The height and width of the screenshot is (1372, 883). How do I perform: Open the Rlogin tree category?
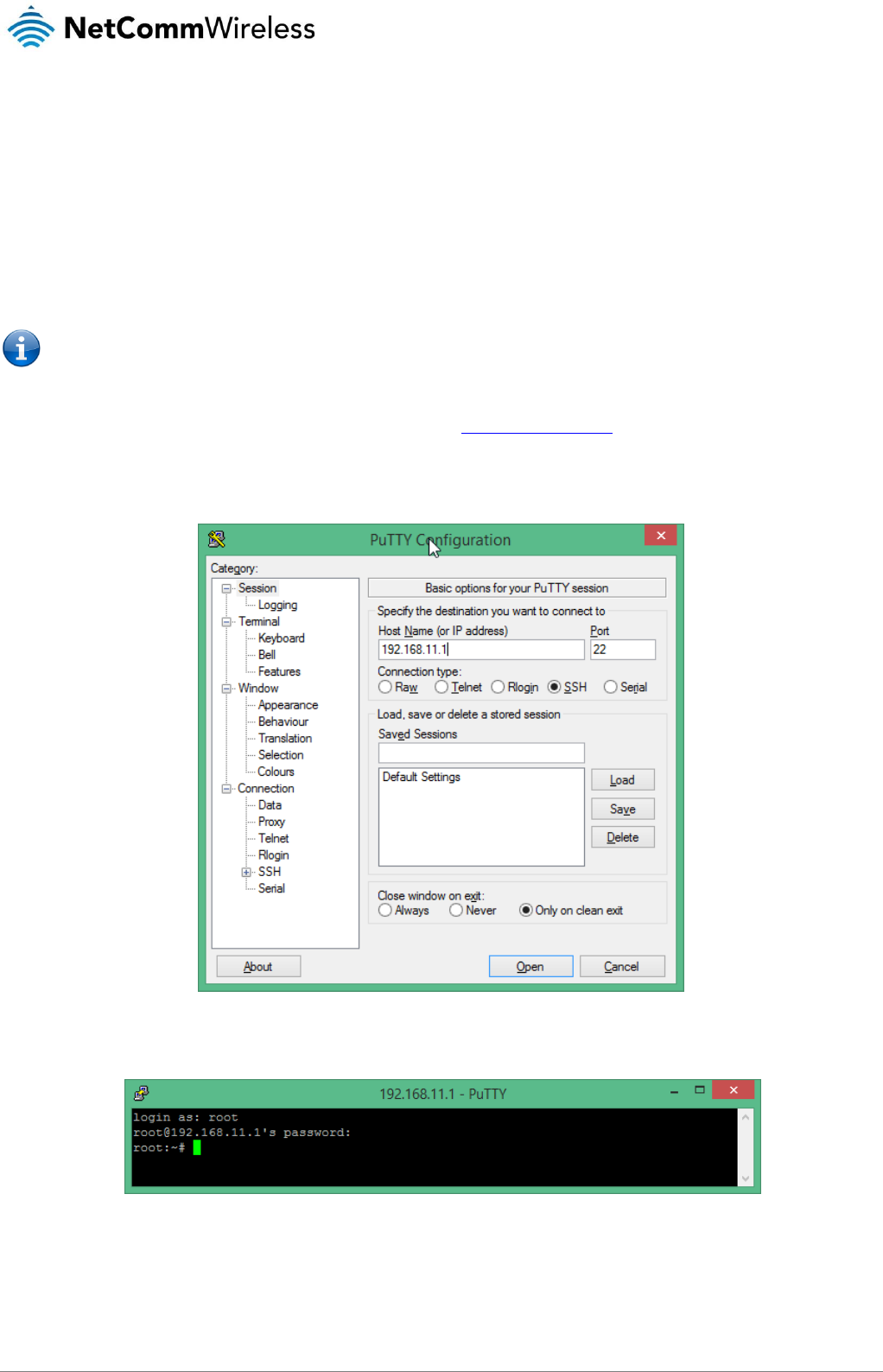tap(273, 855)
